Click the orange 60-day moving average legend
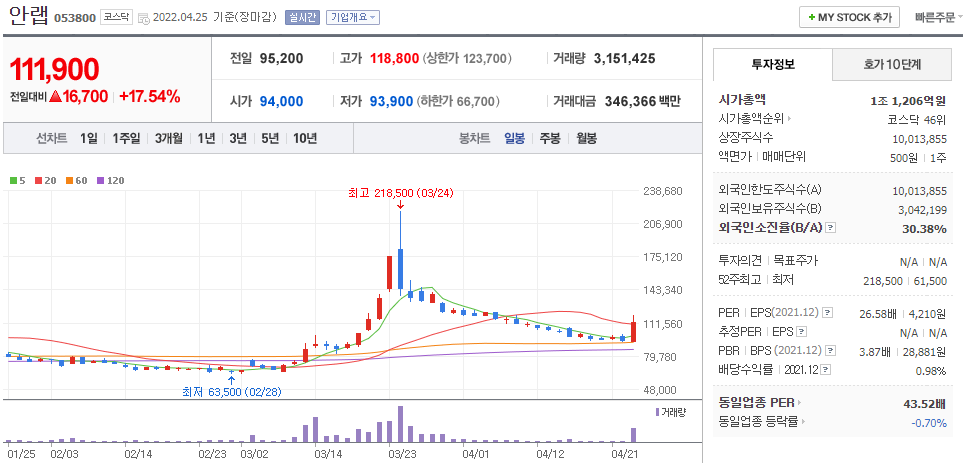The width and height of the screenshot is (969, 463). tap(76, 181)
